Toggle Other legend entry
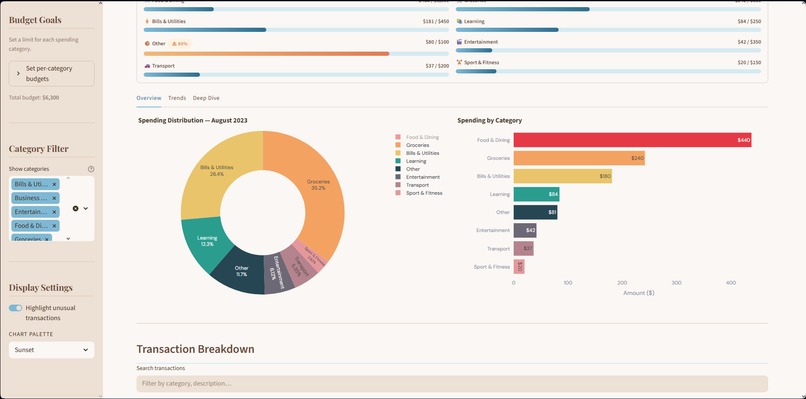The height and width of the screenshot is (399, 806). (x=408, y=169)
